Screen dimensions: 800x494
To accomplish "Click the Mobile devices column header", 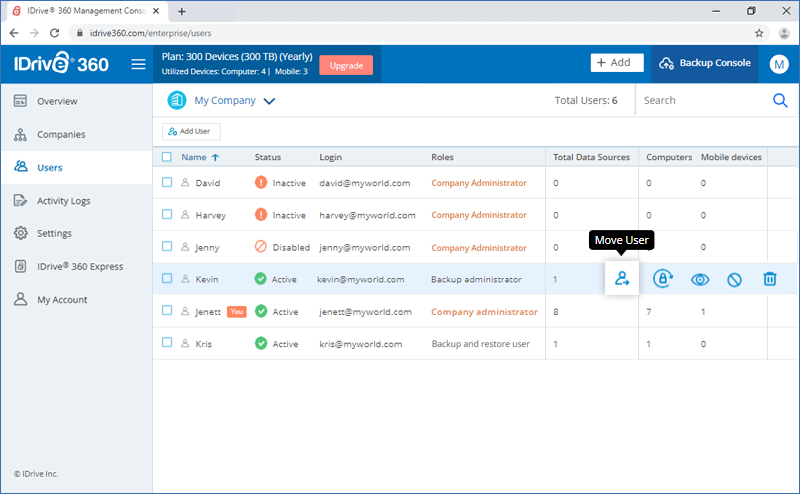I will (x=731, y=157).
